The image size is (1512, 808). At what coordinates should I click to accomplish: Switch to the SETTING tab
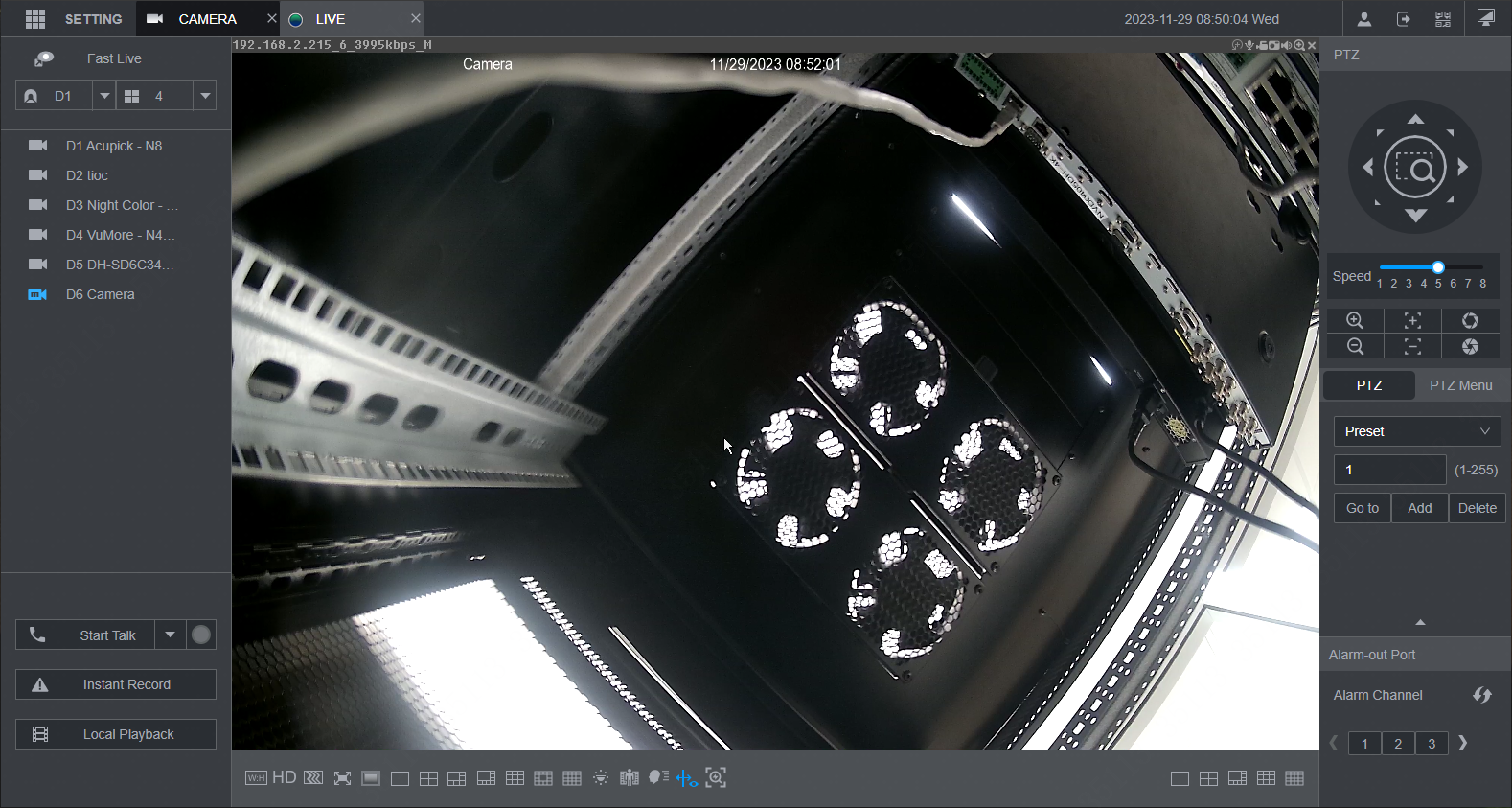pyautogui.click(x=93, y=19)
